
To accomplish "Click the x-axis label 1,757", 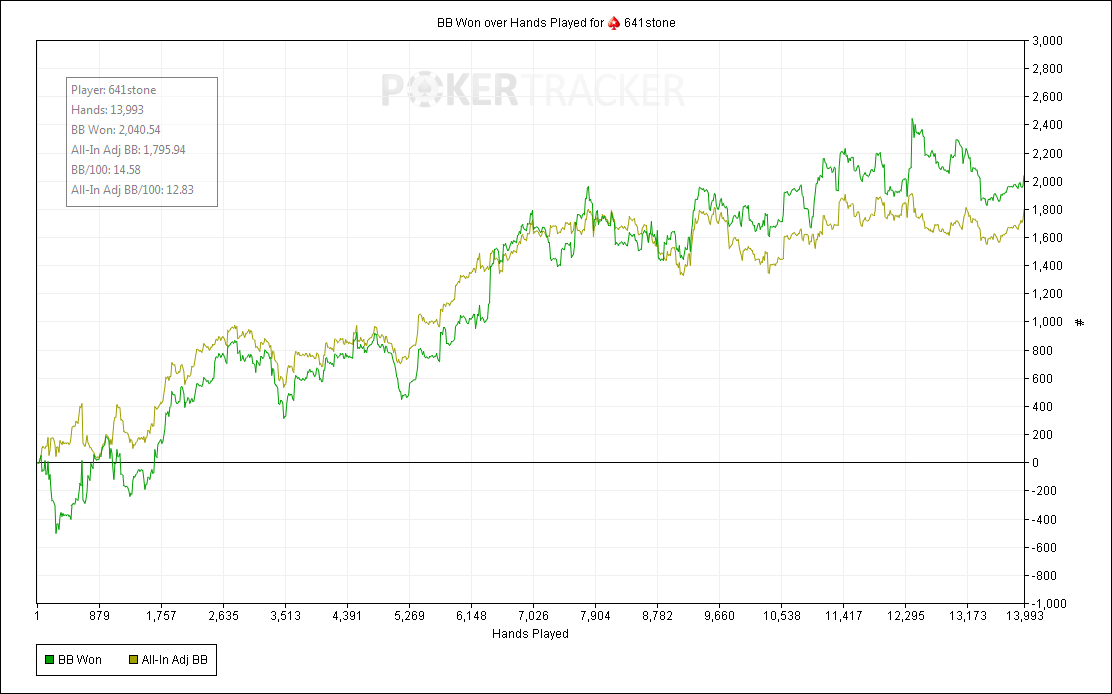I will click(161, 616).
